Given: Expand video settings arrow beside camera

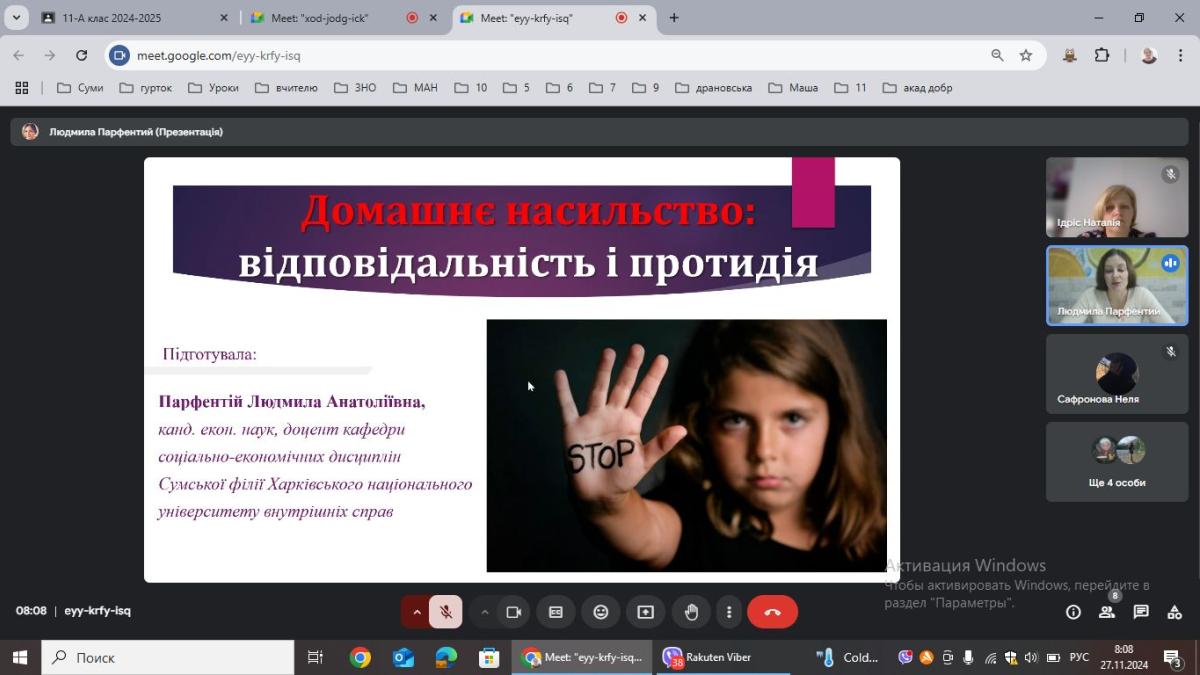Looking at the screenshot, I should pos(485,612).
